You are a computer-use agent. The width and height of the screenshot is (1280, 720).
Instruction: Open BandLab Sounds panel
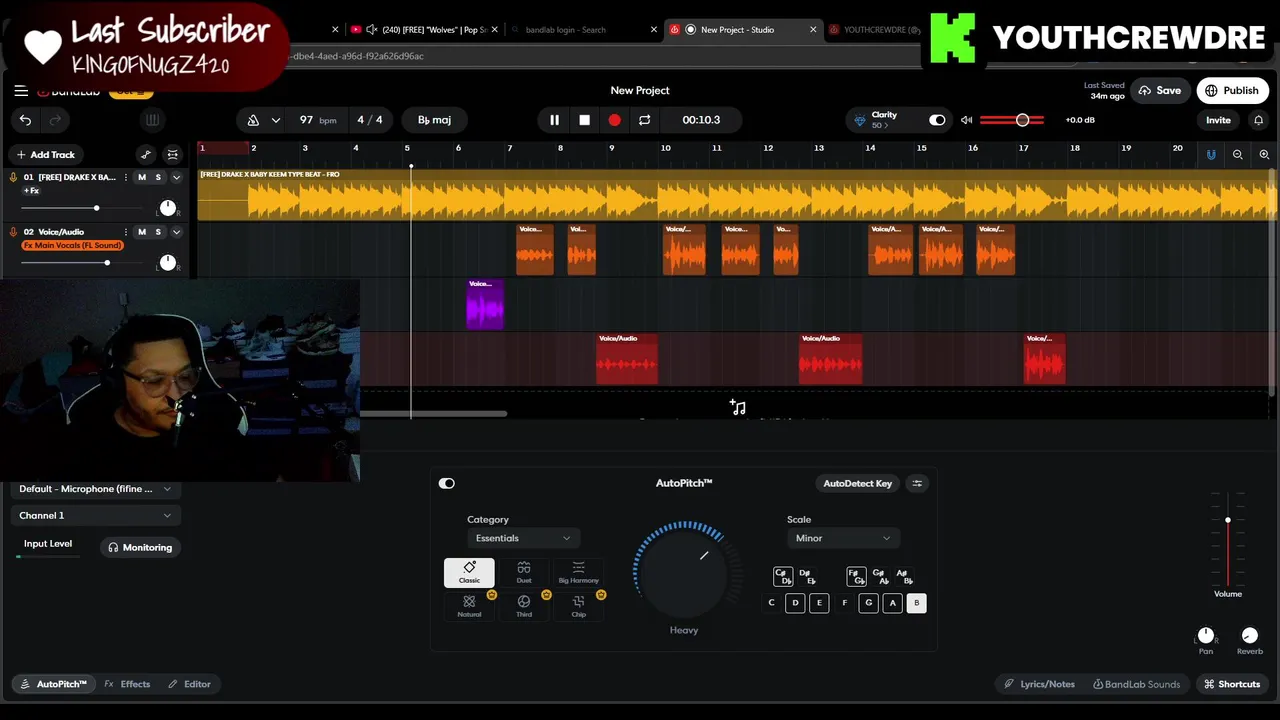click(x=1136, y=684)
